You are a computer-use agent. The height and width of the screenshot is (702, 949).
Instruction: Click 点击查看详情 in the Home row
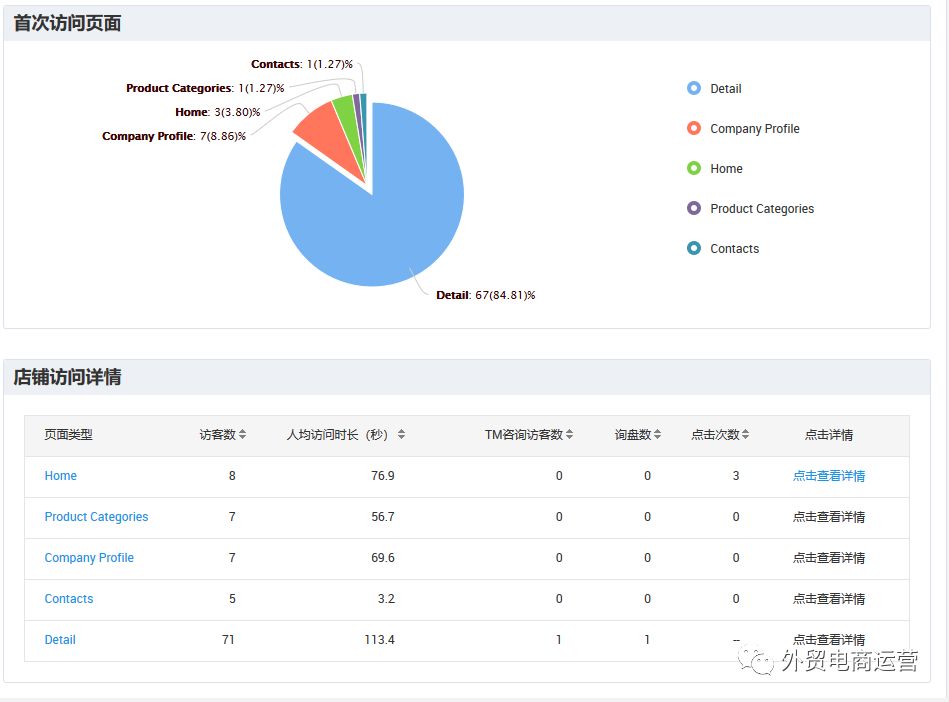pyautogui.click(x=829, y=476)
